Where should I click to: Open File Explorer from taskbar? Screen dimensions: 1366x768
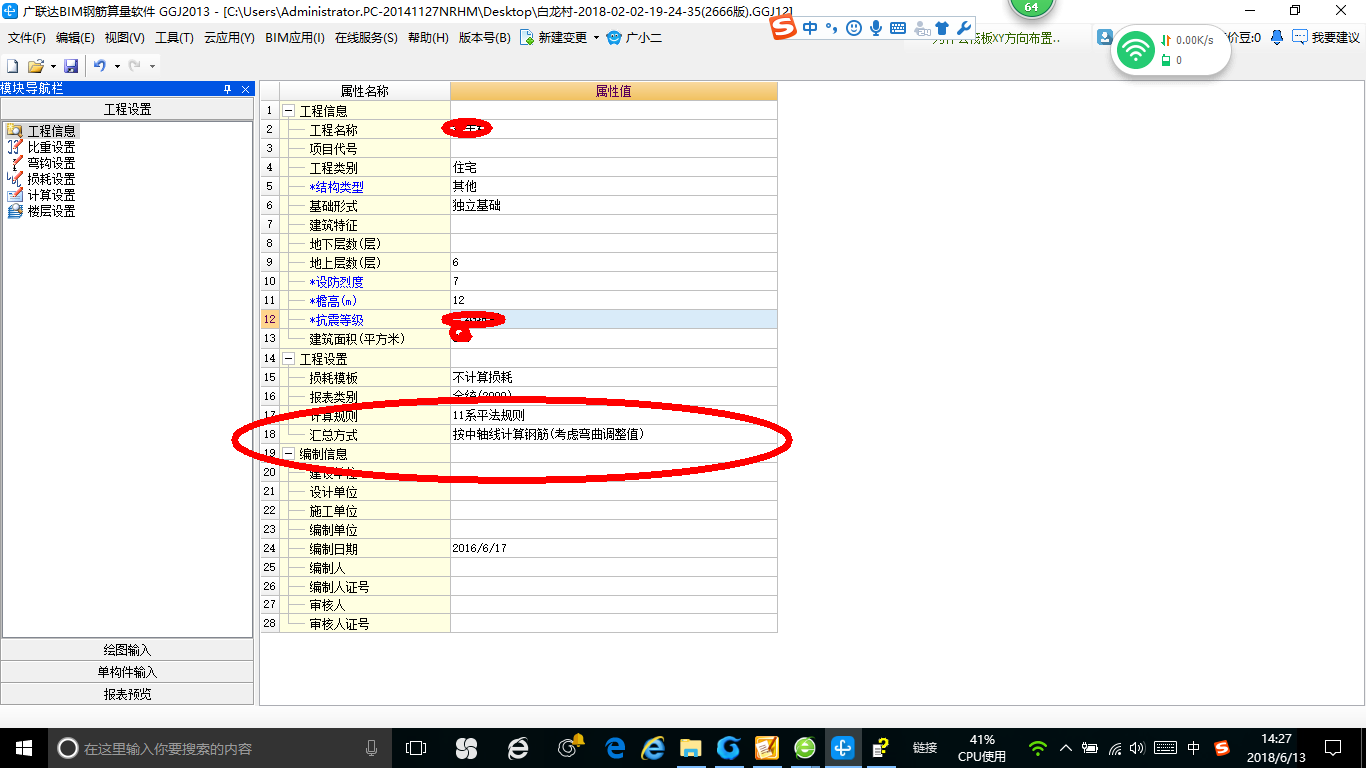pos(690,747)
